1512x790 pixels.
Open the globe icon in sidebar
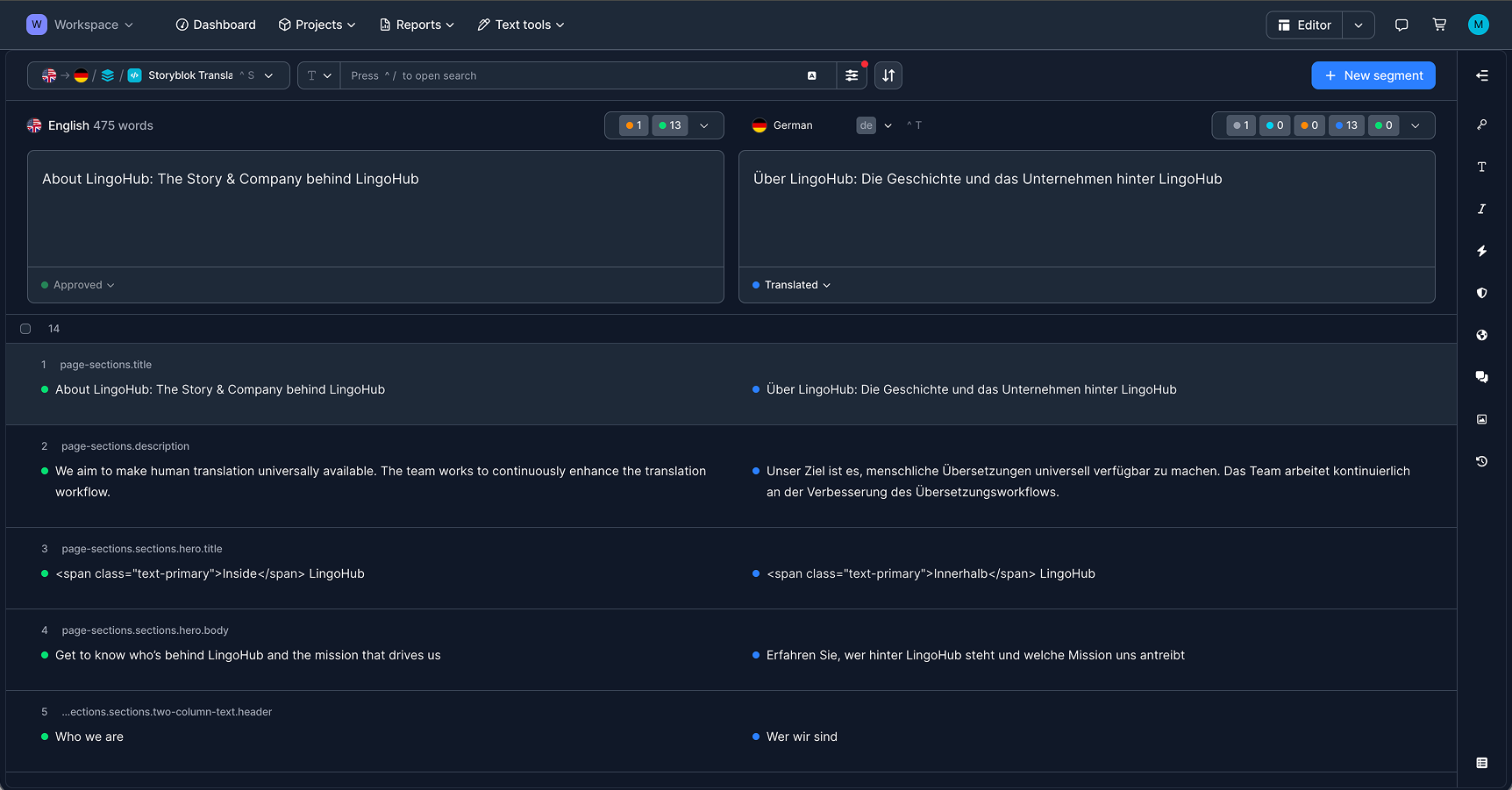point(1481,335)
